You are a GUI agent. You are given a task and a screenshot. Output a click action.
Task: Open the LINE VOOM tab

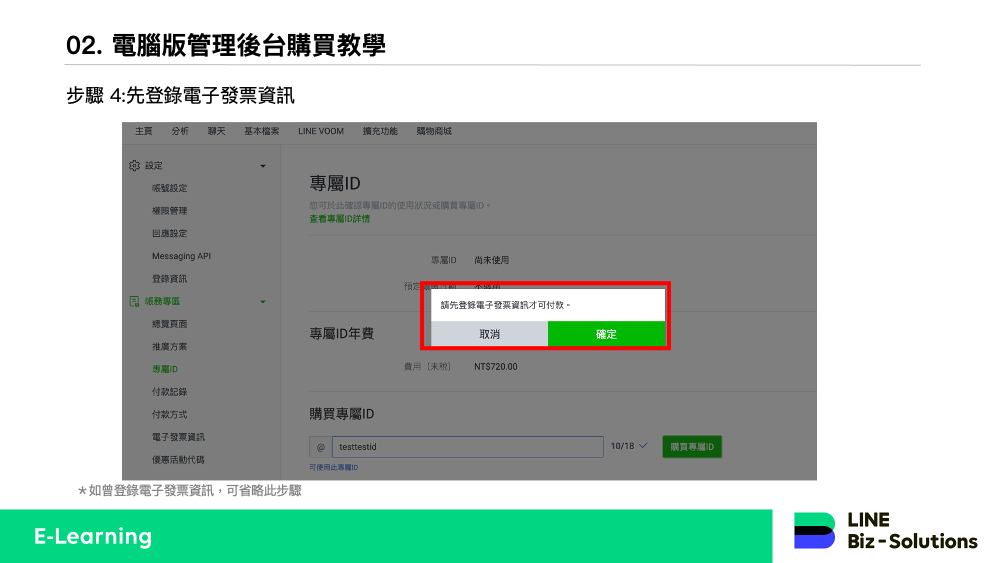click(x=320, y=131)
